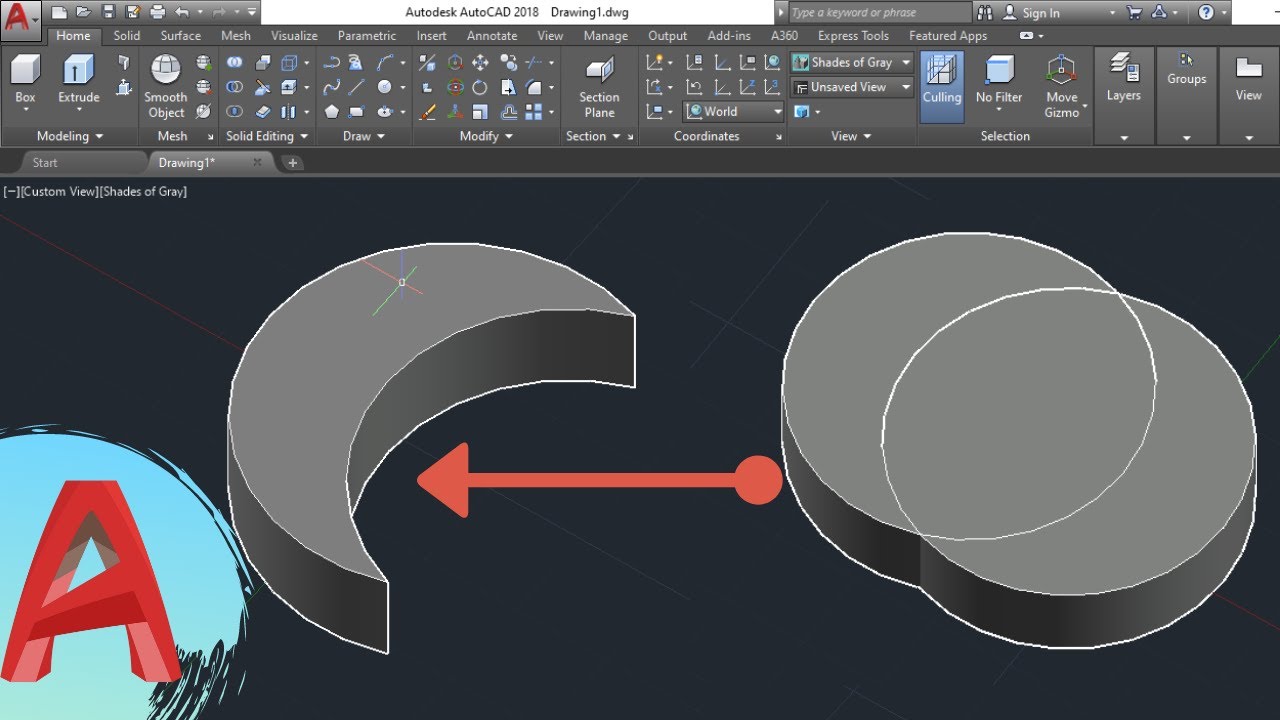
Task: Select the Rectangle draw tool
Action: (x=357, y=112)
